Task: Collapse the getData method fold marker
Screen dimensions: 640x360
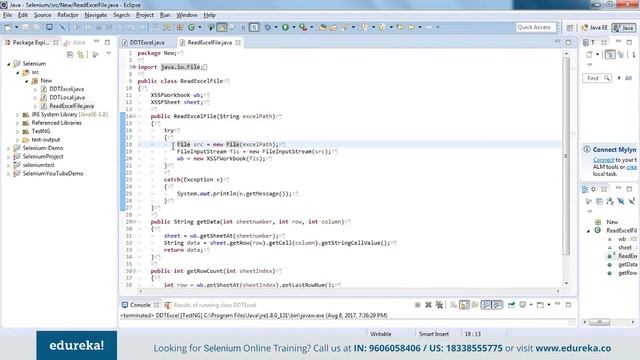Action: click(x=134, y=222)
